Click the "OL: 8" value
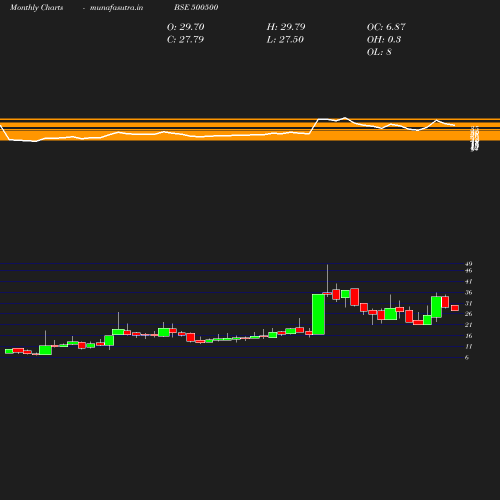The height and width of the screenshot is (500, 500). [379, 52]
